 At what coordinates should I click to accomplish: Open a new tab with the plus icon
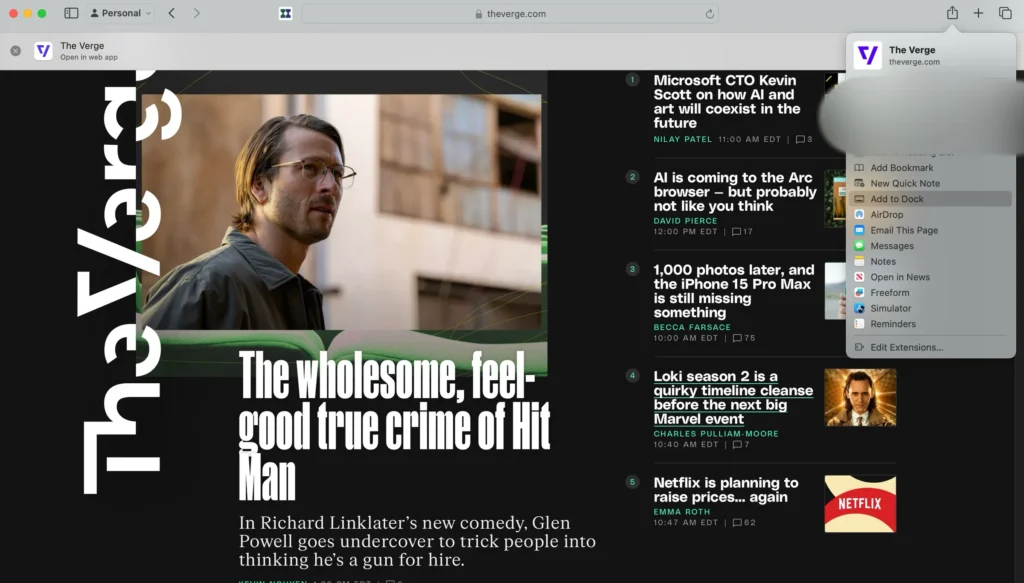pyautogui.click(x=978, y=13)
